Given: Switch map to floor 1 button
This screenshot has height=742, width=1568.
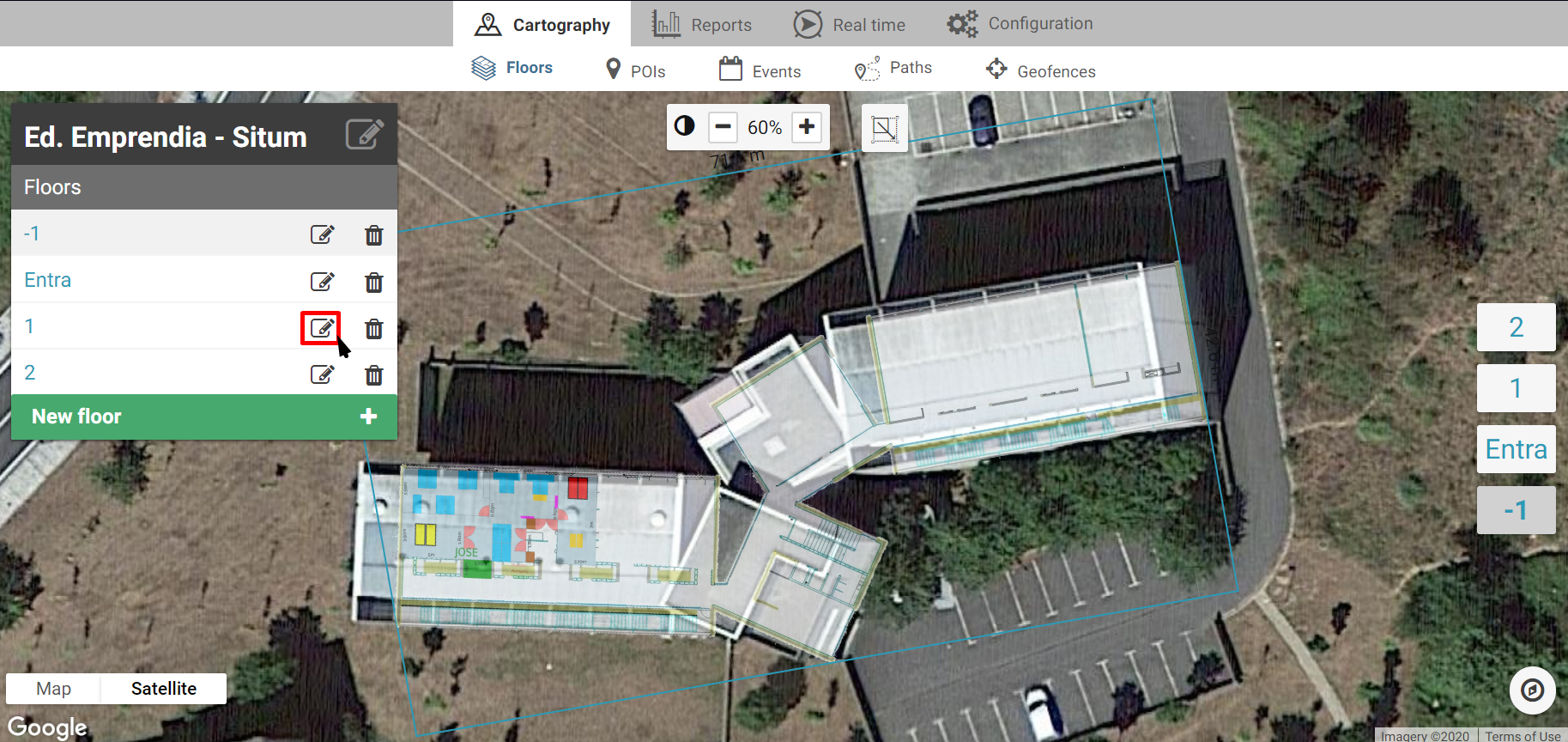Looking at the screenshot, I should click(1517, 388).
